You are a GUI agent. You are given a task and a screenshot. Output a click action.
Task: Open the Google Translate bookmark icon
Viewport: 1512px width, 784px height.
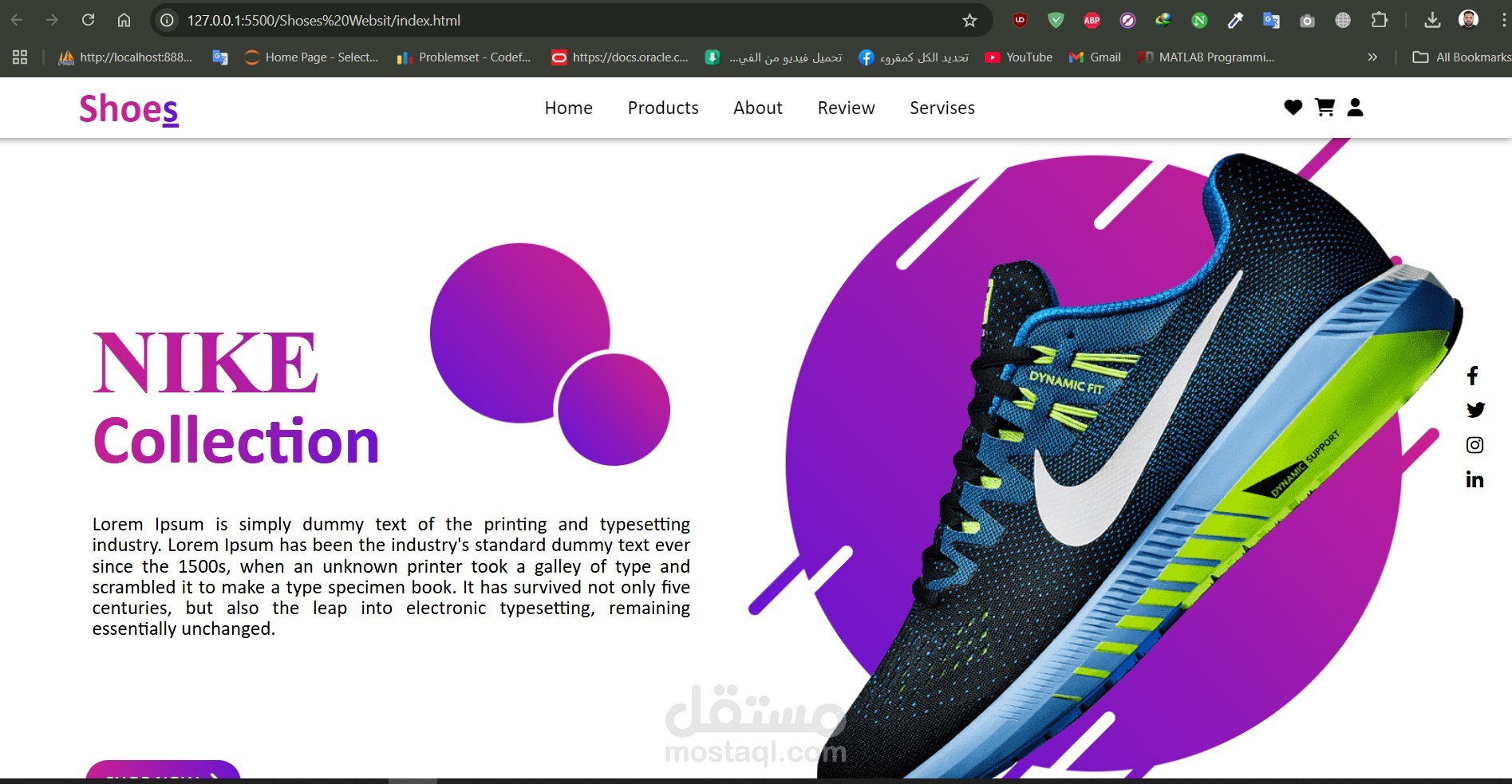click(x=220, y=57)
